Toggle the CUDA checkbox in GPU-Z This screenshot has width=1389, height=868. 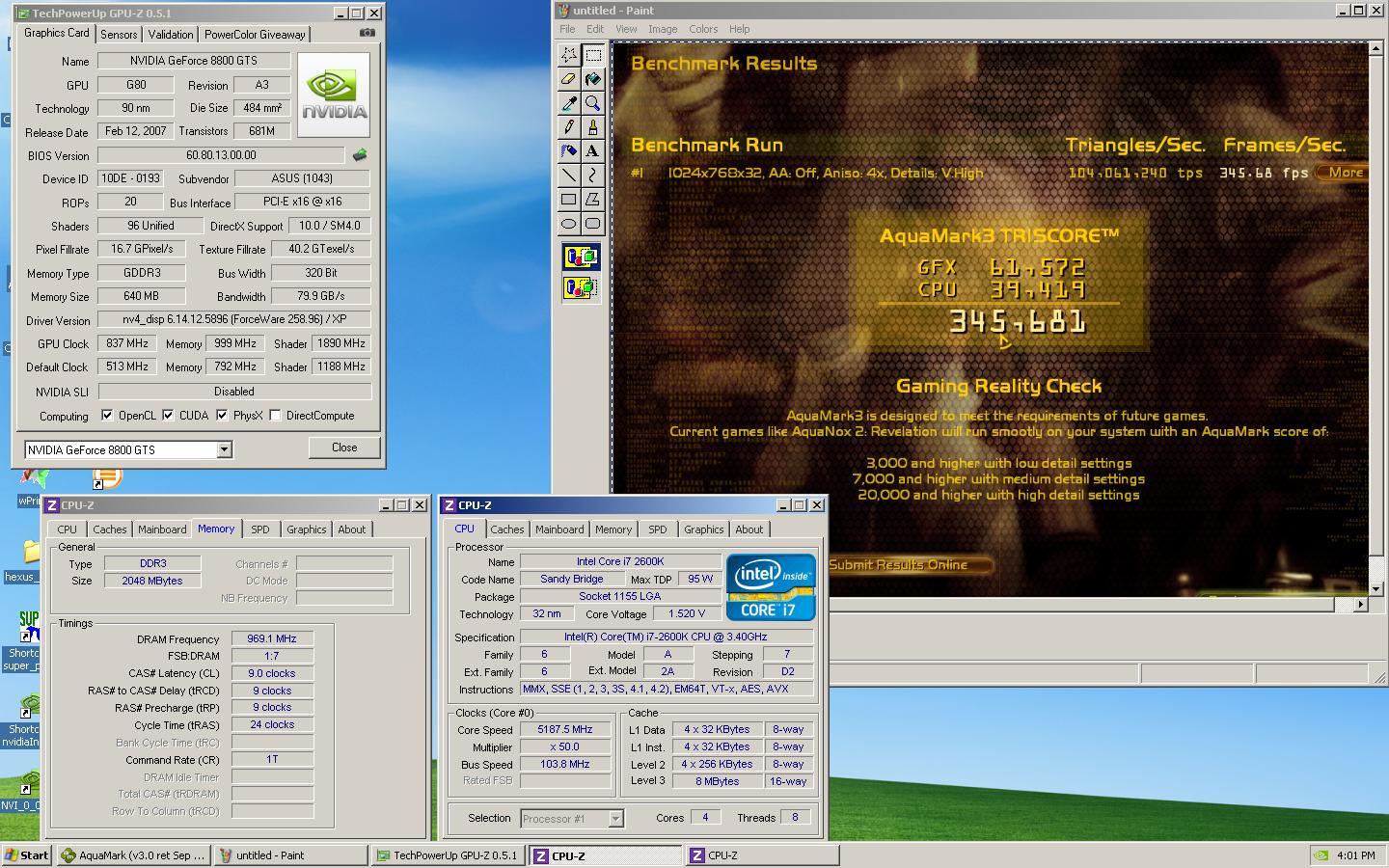coord(168,416)
